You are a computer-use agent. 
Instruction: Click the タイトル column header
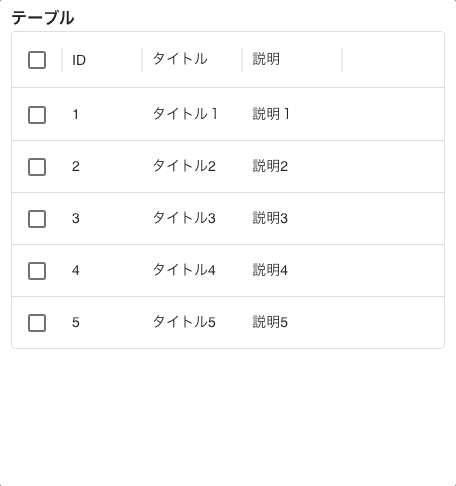(180, 59)
